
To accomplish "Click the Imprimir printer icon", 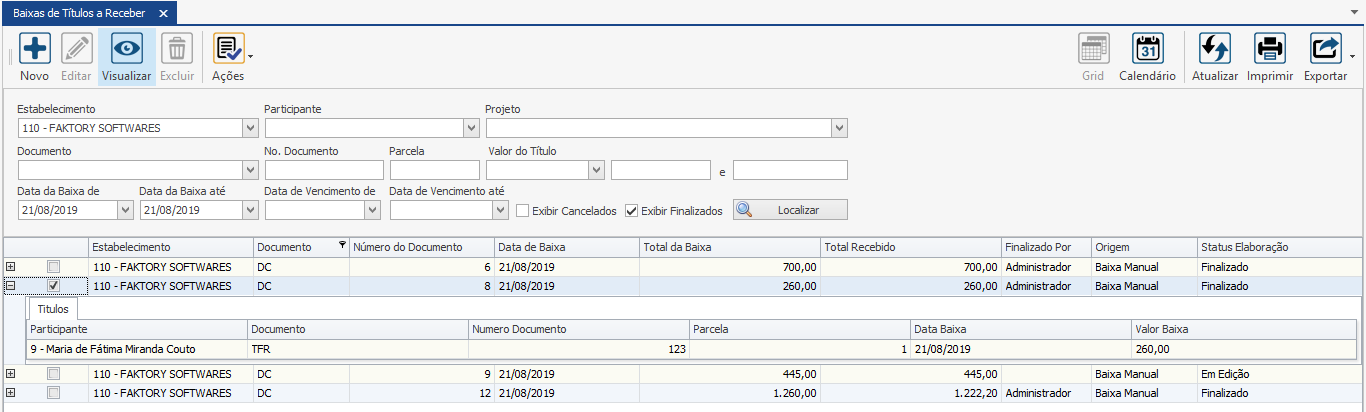I will click(1270, 49).
